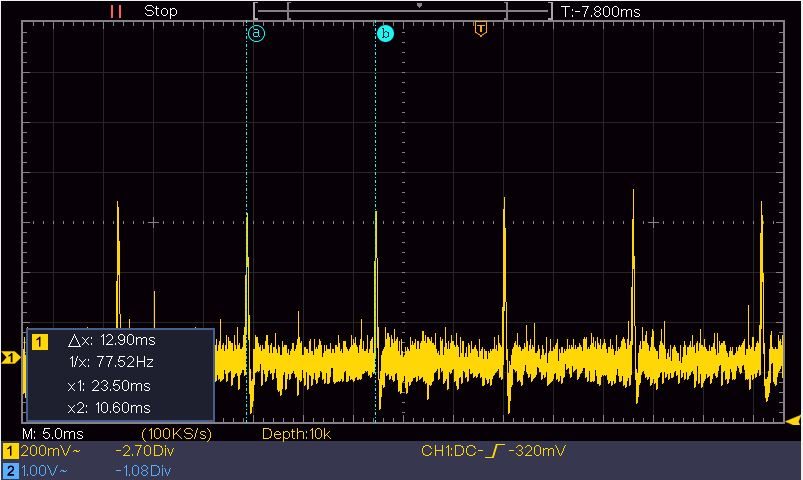Click the yellow channel 1 indicator in status bar
The width and height of the screenshot is (803, 480).
tap(10, 451)
